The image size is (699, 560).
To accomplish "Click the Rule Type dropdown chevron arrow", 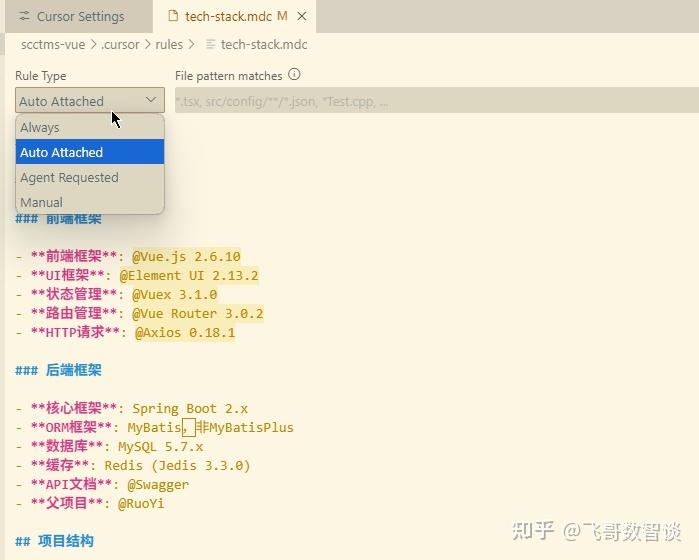I will 151,99.
